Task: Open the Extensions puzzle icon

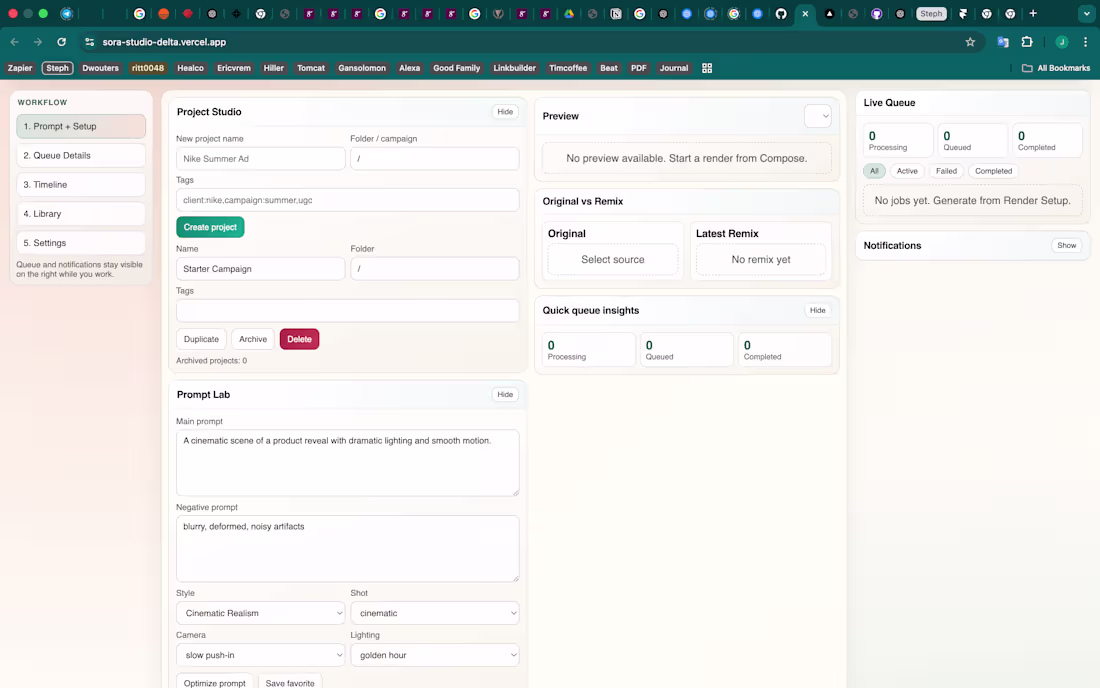Action: click(1027, 42)
